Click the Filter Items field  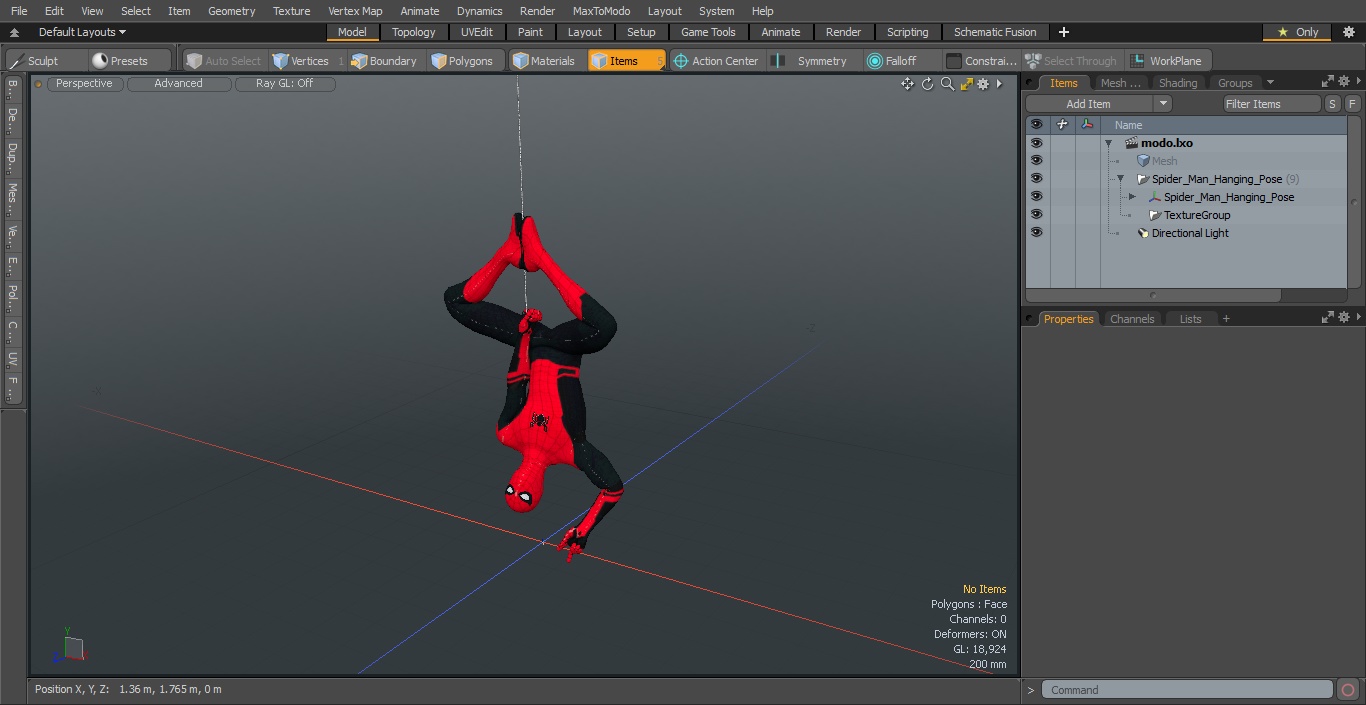[1272, 104]
